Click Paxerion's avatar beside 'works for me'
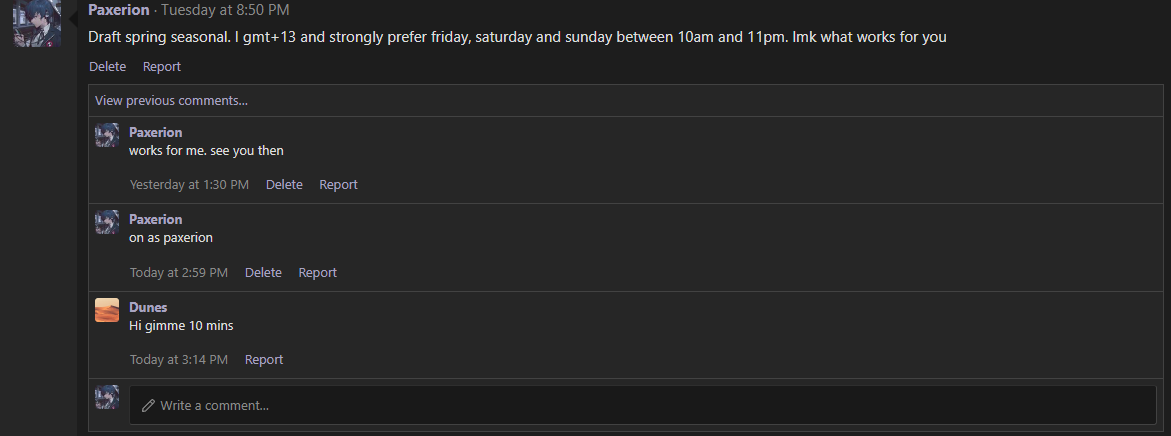Screen dimensions: 1171x436 pyautogui.click(x=107, y=135)
